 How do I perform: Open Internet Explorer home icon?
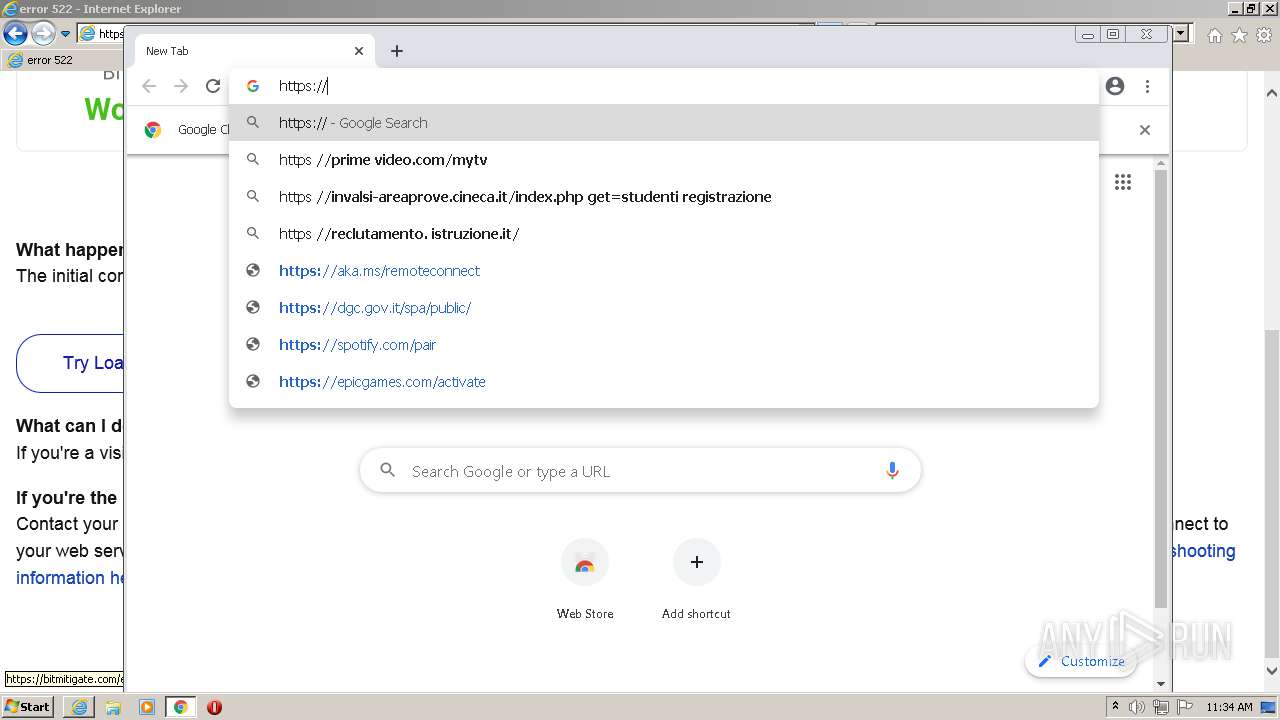tap(1214, 35)
